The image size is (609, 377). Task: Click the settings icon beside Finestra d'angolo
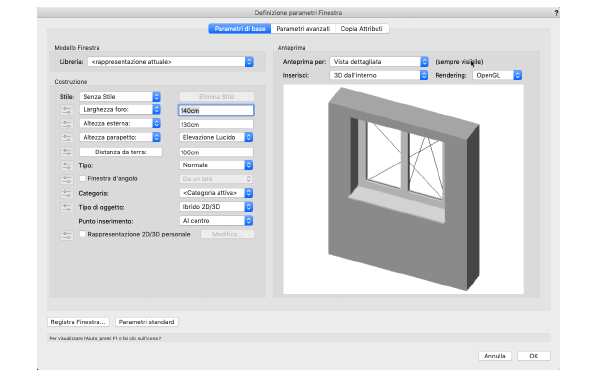pyautogui.click(x=67, y=179)
